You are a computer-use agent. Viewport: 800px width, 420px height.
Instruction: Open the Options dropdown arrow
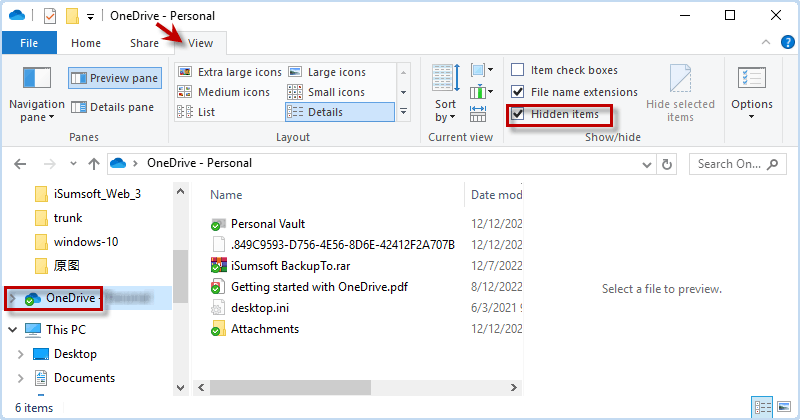tap(752, 117)
